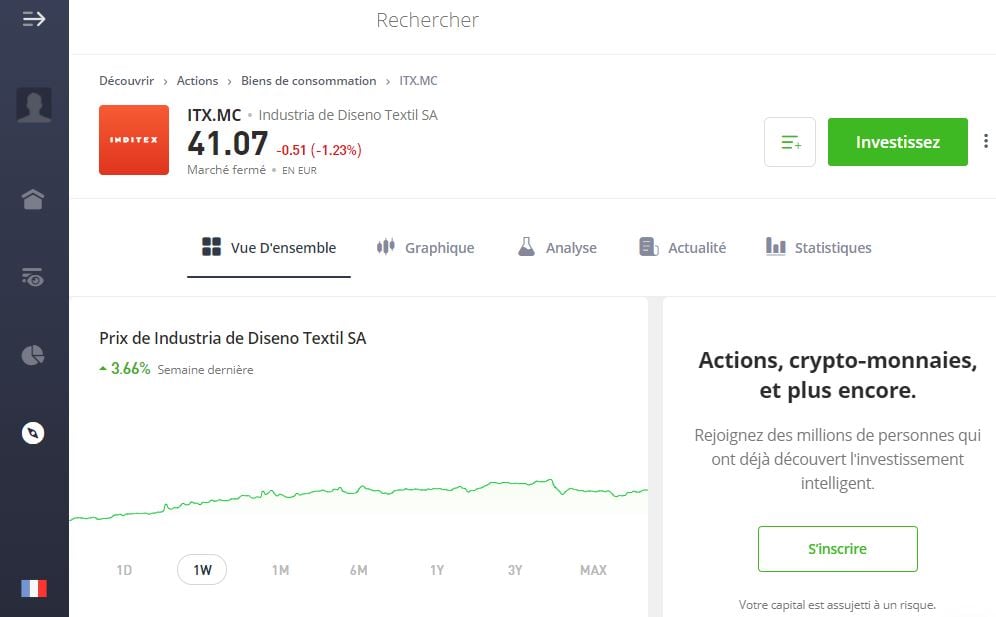The height and width of the screenshot is (617, 996).
Task: Select the 1D chart time range
Action: click(x=124, y=570)
